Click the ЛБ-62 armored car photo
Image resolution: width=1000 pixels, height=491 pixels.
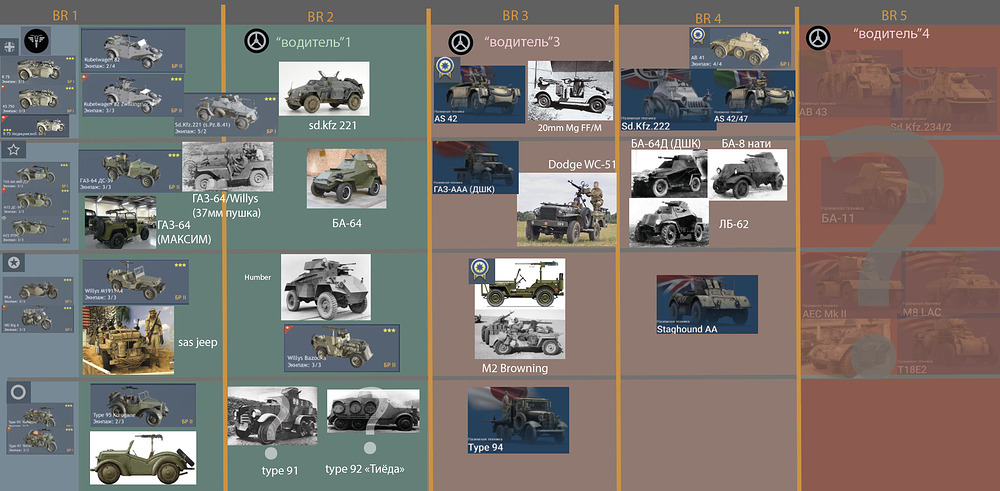668,223
